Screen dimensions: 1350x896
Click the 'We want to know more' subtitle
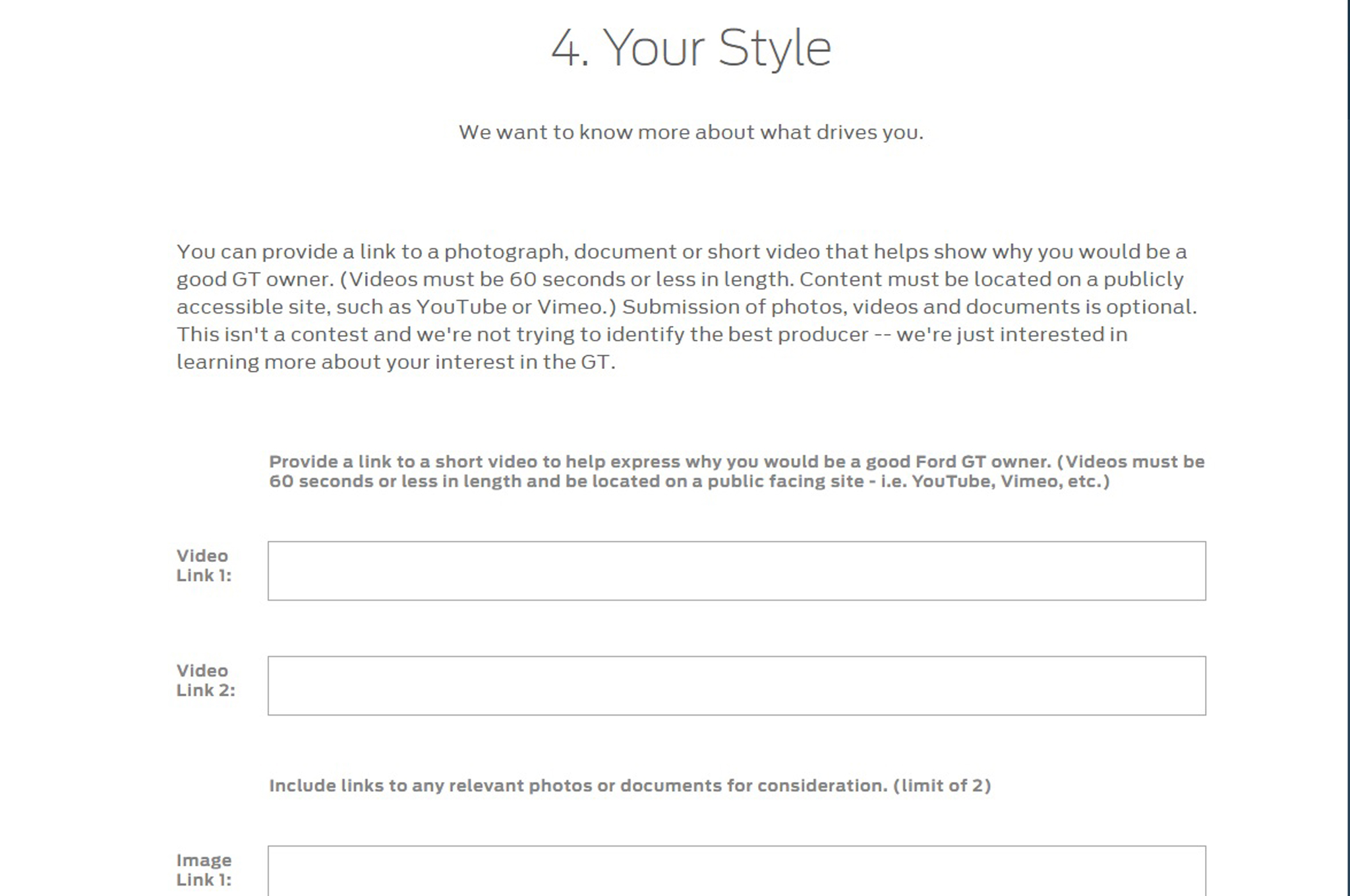[x=691, y=132]
